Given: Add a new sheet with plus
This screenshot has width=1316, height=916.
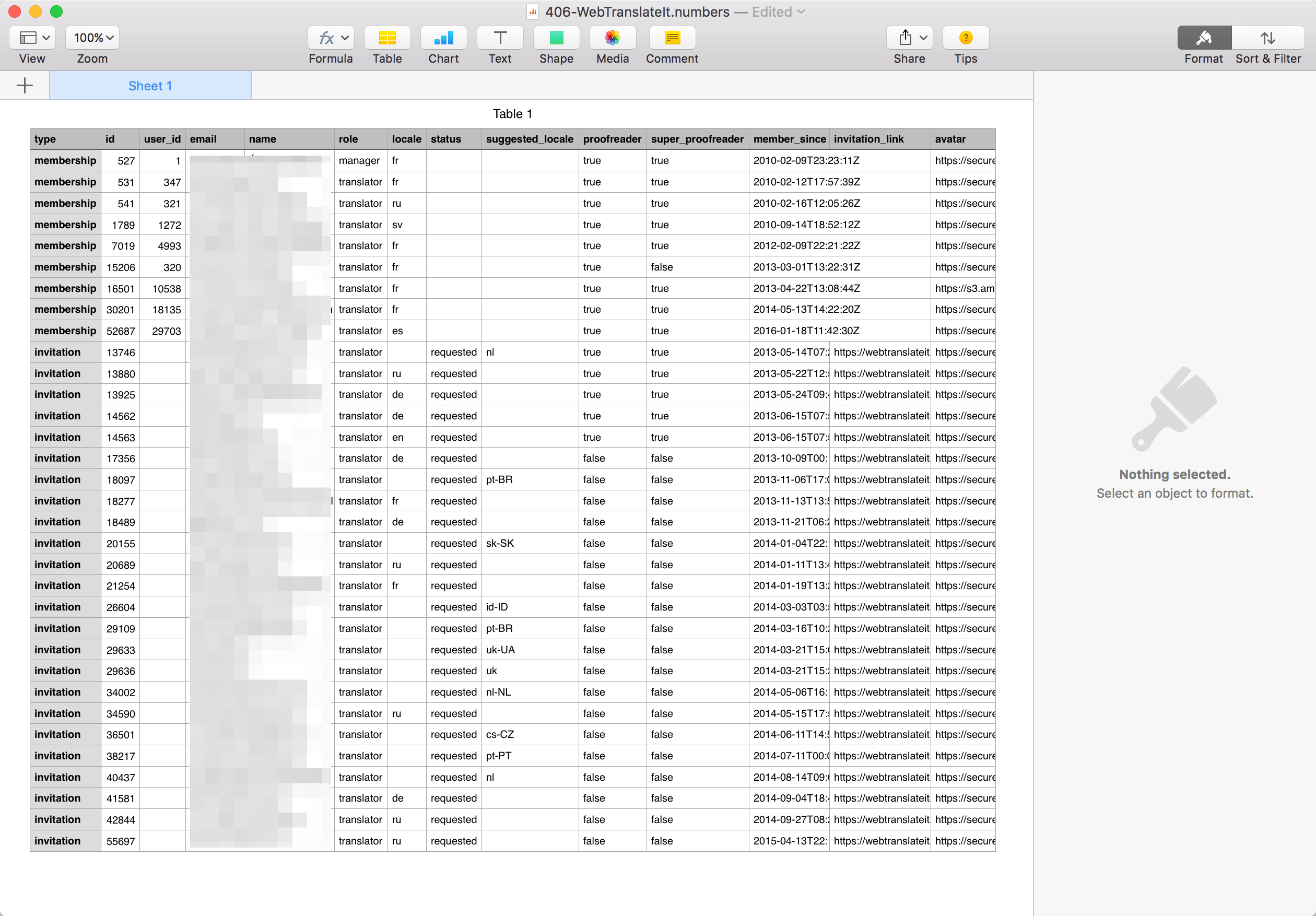Looking at the screenshot, I should 25,86.
